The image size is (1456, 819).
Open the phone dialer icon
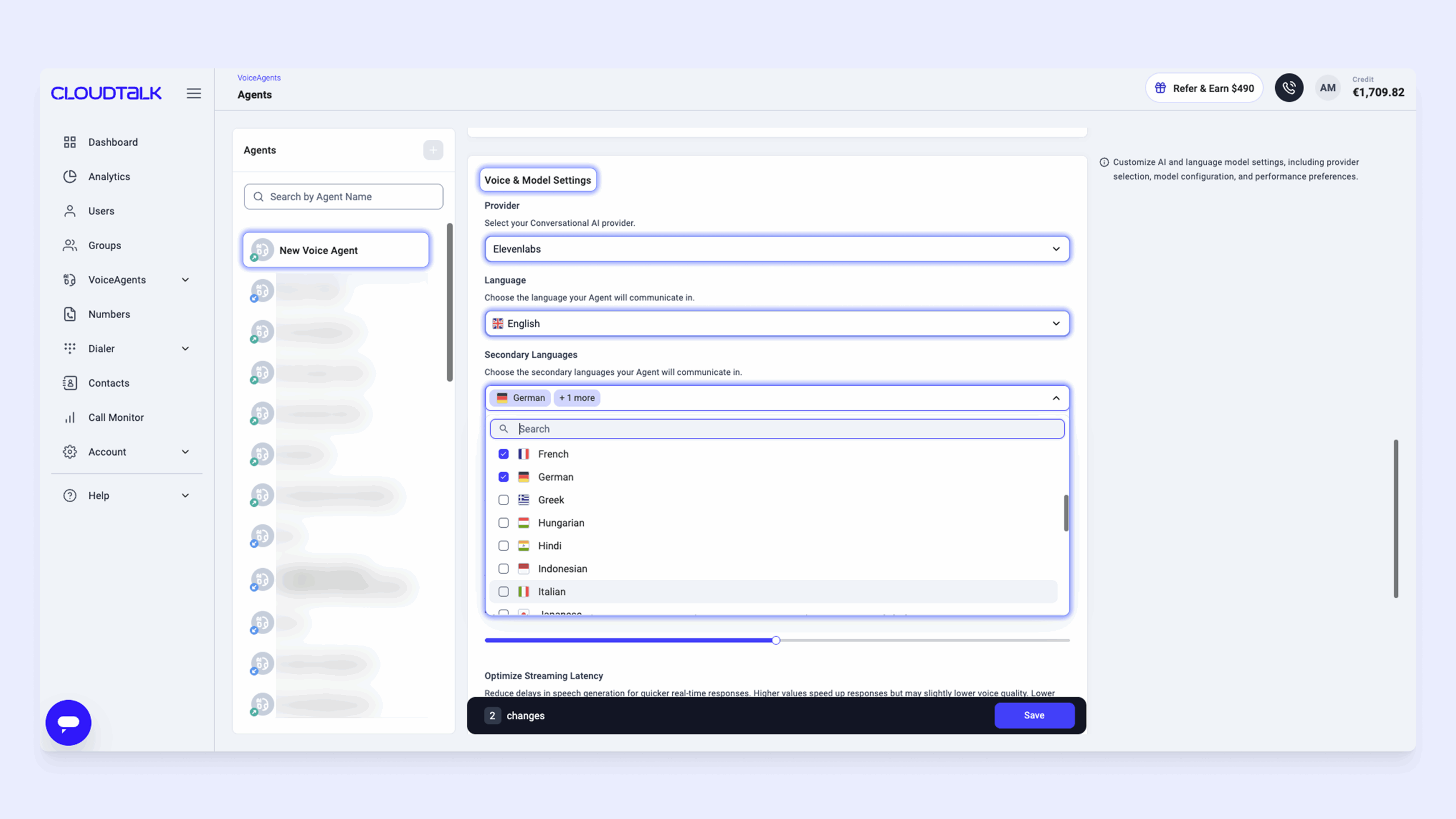pos(1289,88)
